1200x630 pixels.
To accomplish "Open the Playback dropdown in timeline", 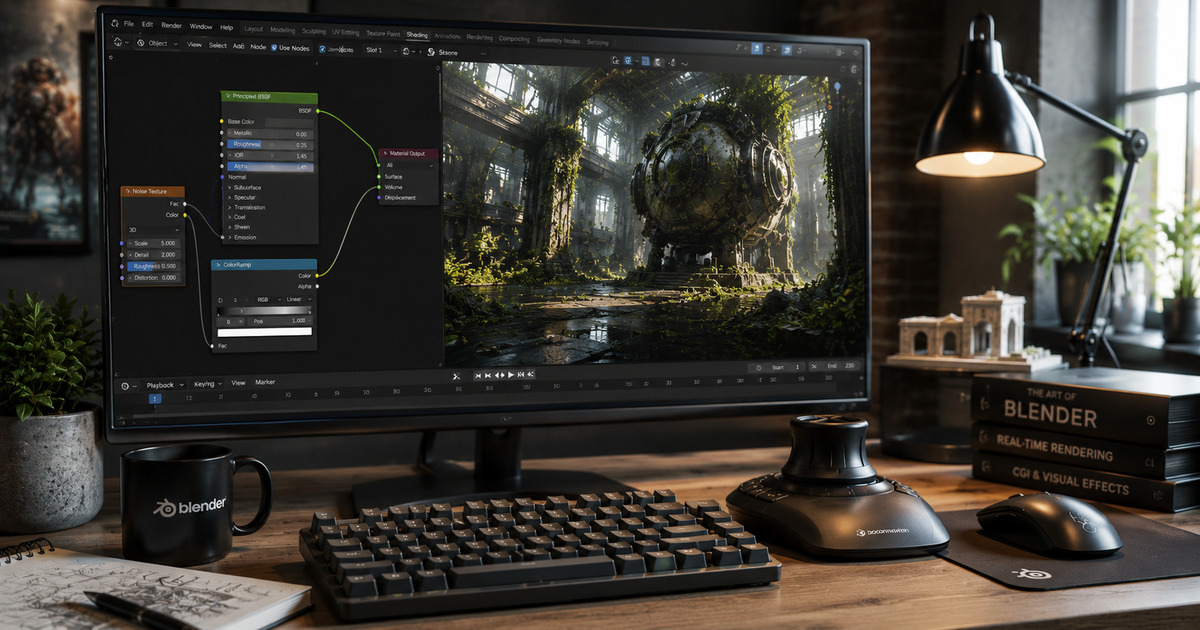I will 164,384.
